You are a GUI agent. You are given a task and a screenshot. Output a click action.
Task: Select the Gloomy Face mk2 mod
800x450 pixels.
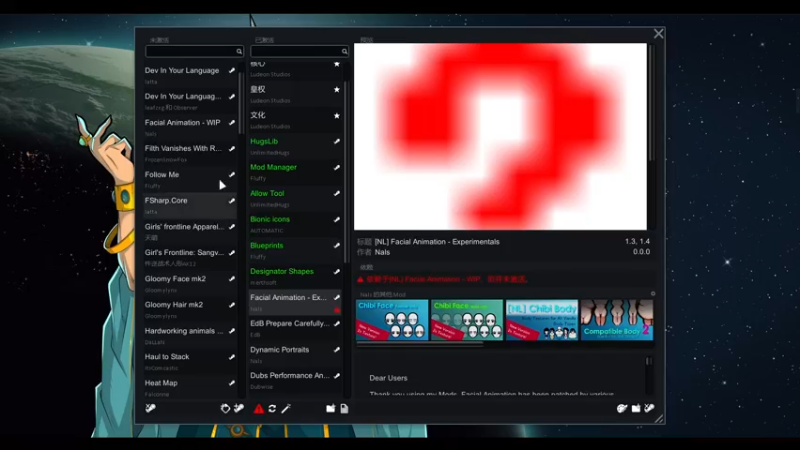(190, 283)
